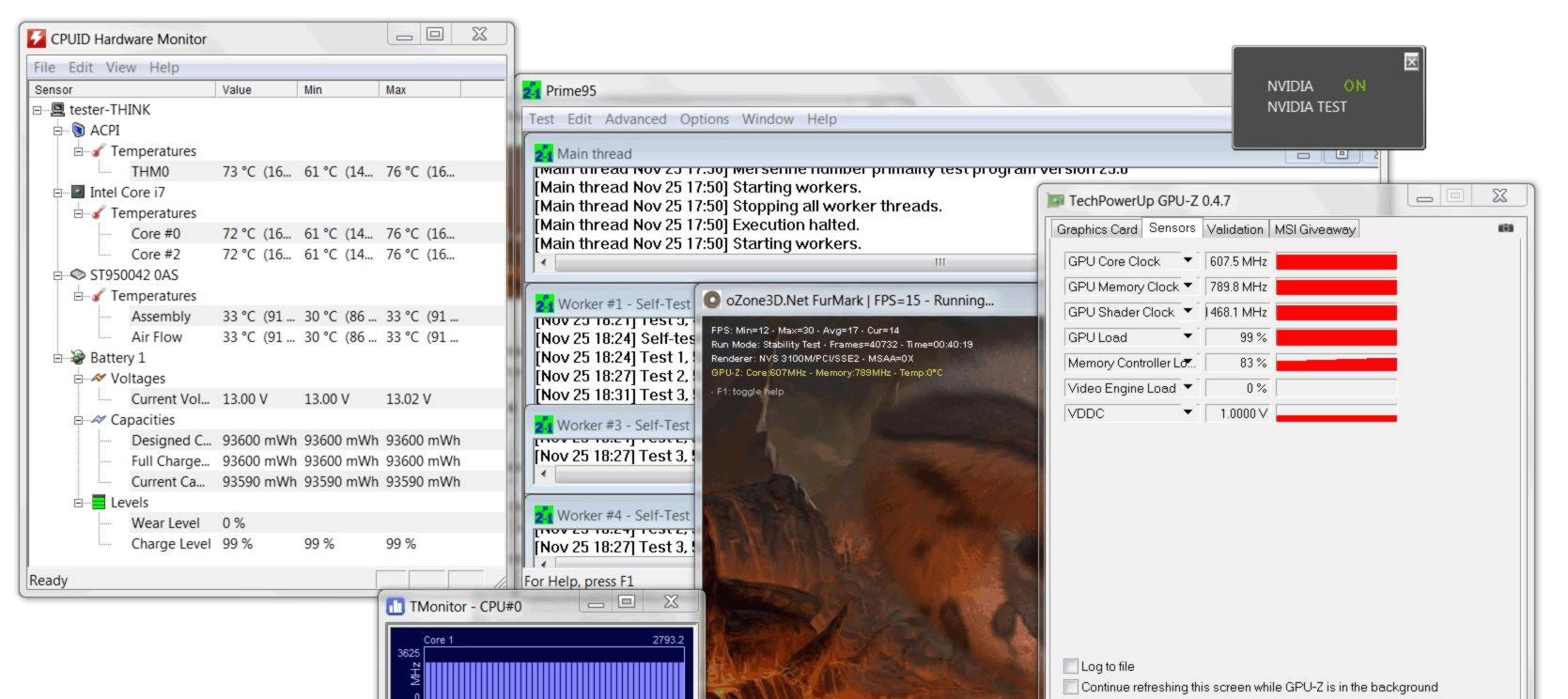This screenshot has width=1568, height=699.
Task: Click the green Levels icon
Action: pos(99,503)
